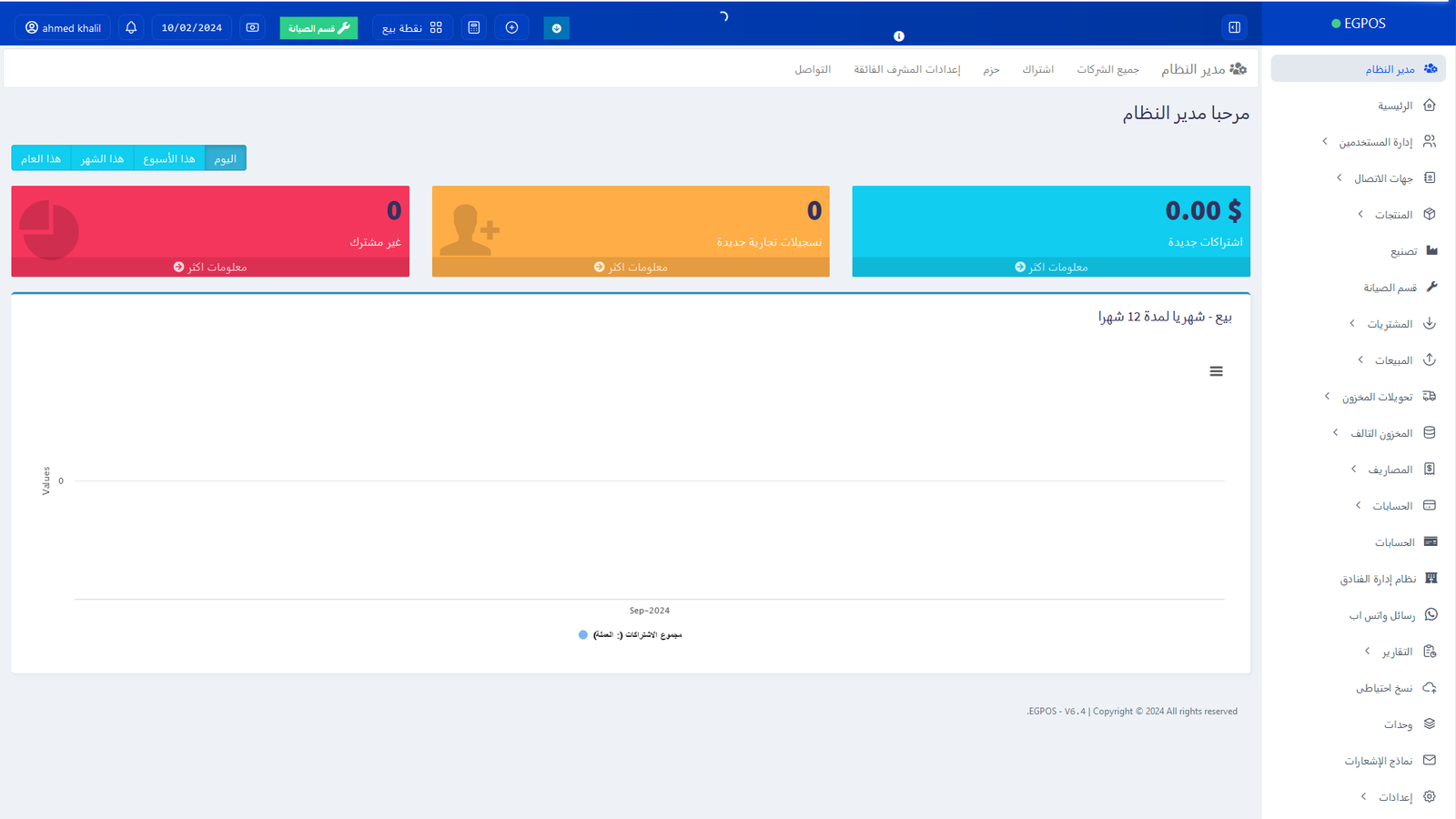Click the home icon beside الرئيسية
The width and height of the screenshot is (1456, 819).
coord(1430,106)
